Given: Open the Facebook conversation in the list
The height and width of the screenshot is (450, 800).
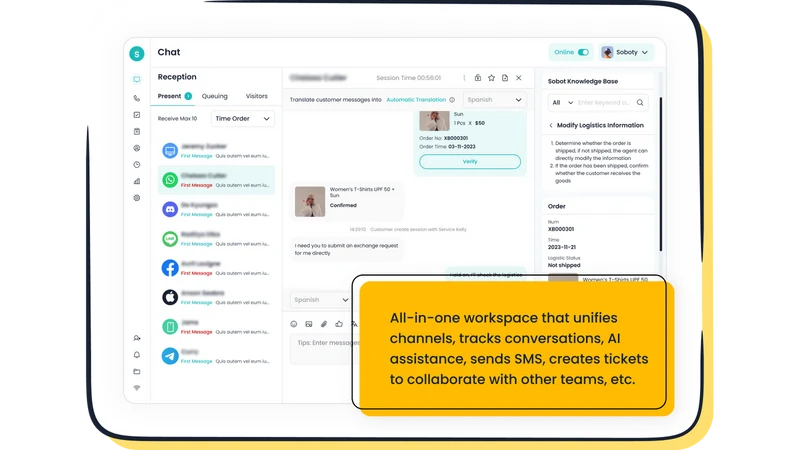Looking at the screenshot, I should coord(216,268).
